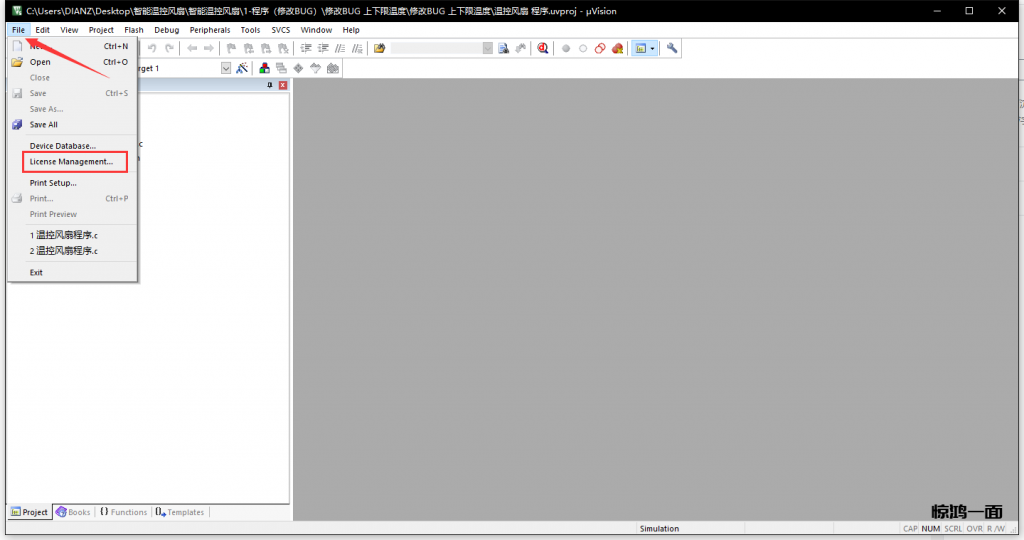Click the Manage Project Items icon
The height and width of the screenshot is (540, 1024).
tap(265, 68)
